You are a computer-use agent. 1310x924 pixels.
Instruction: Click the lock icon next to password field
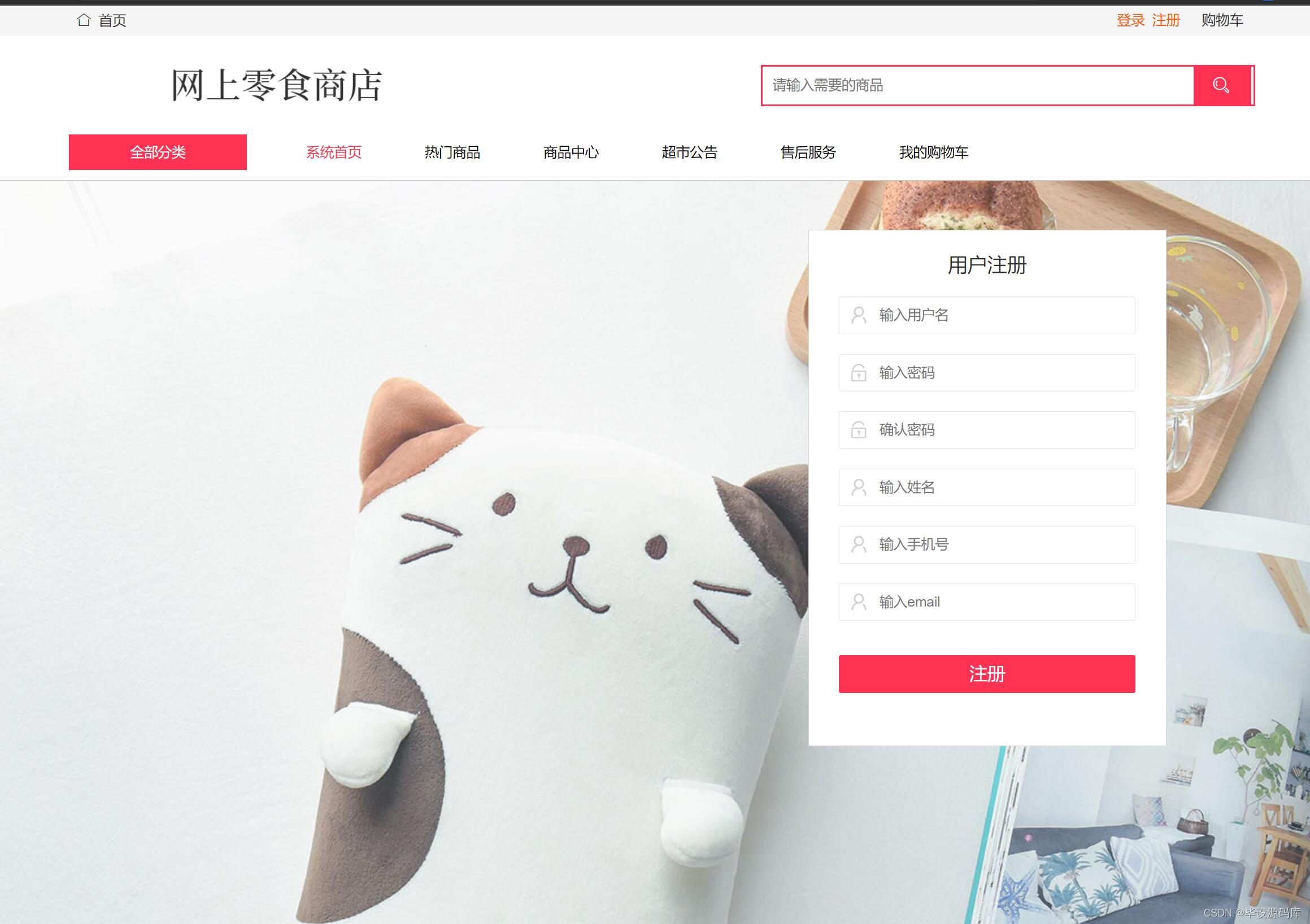[859, 371]
